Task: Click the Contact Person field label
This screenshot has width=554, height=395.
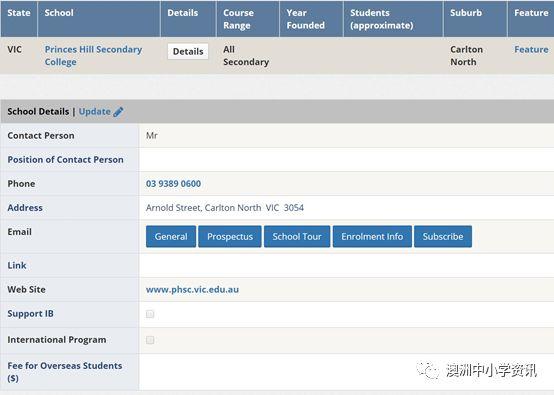Action: 41,136
